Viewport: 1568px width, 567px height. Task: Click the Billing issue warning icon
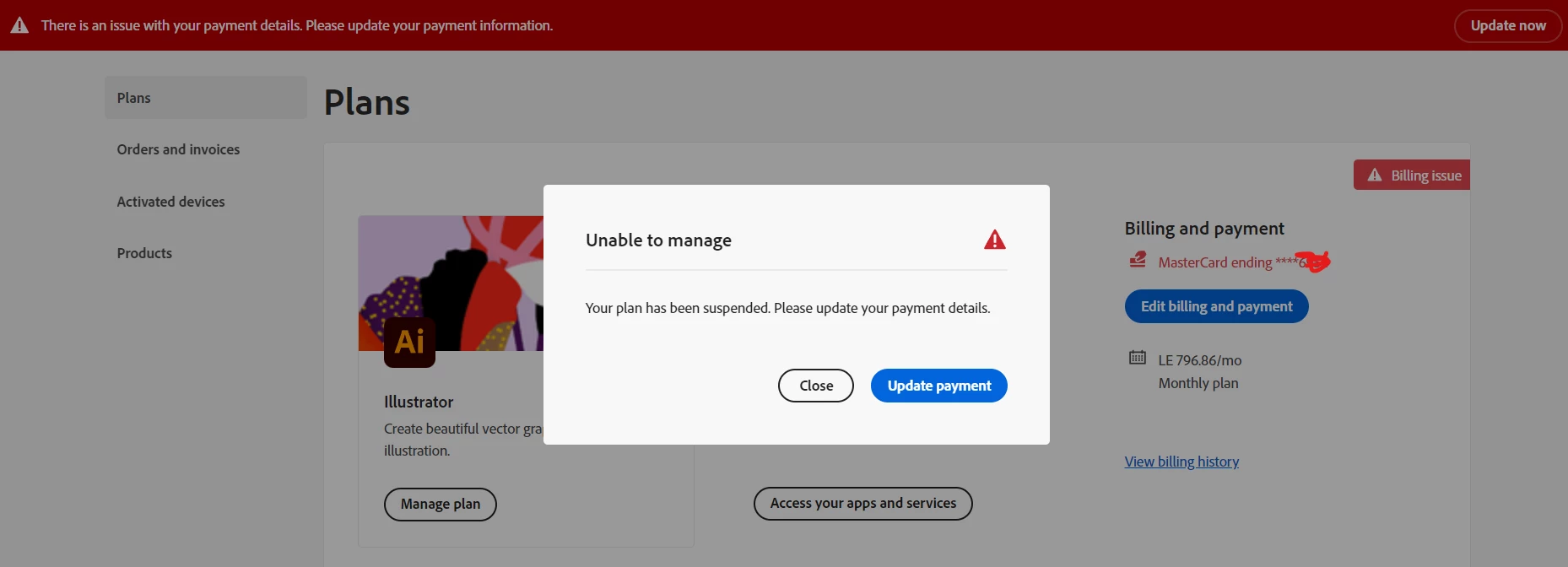coord(1375,175)
